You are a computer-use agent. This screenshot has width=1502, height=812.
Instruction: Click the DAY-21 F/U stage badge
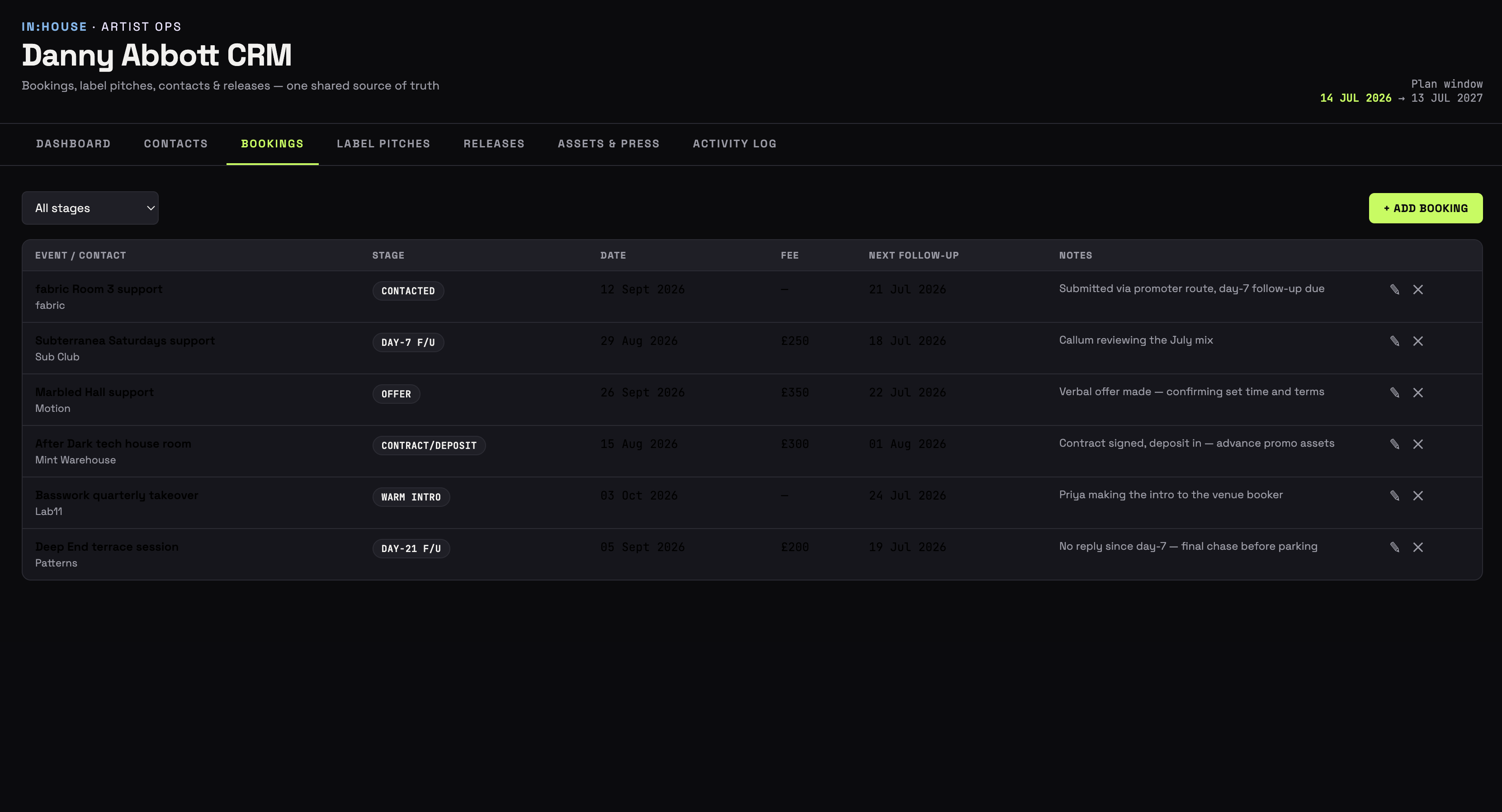click(411, 548)
